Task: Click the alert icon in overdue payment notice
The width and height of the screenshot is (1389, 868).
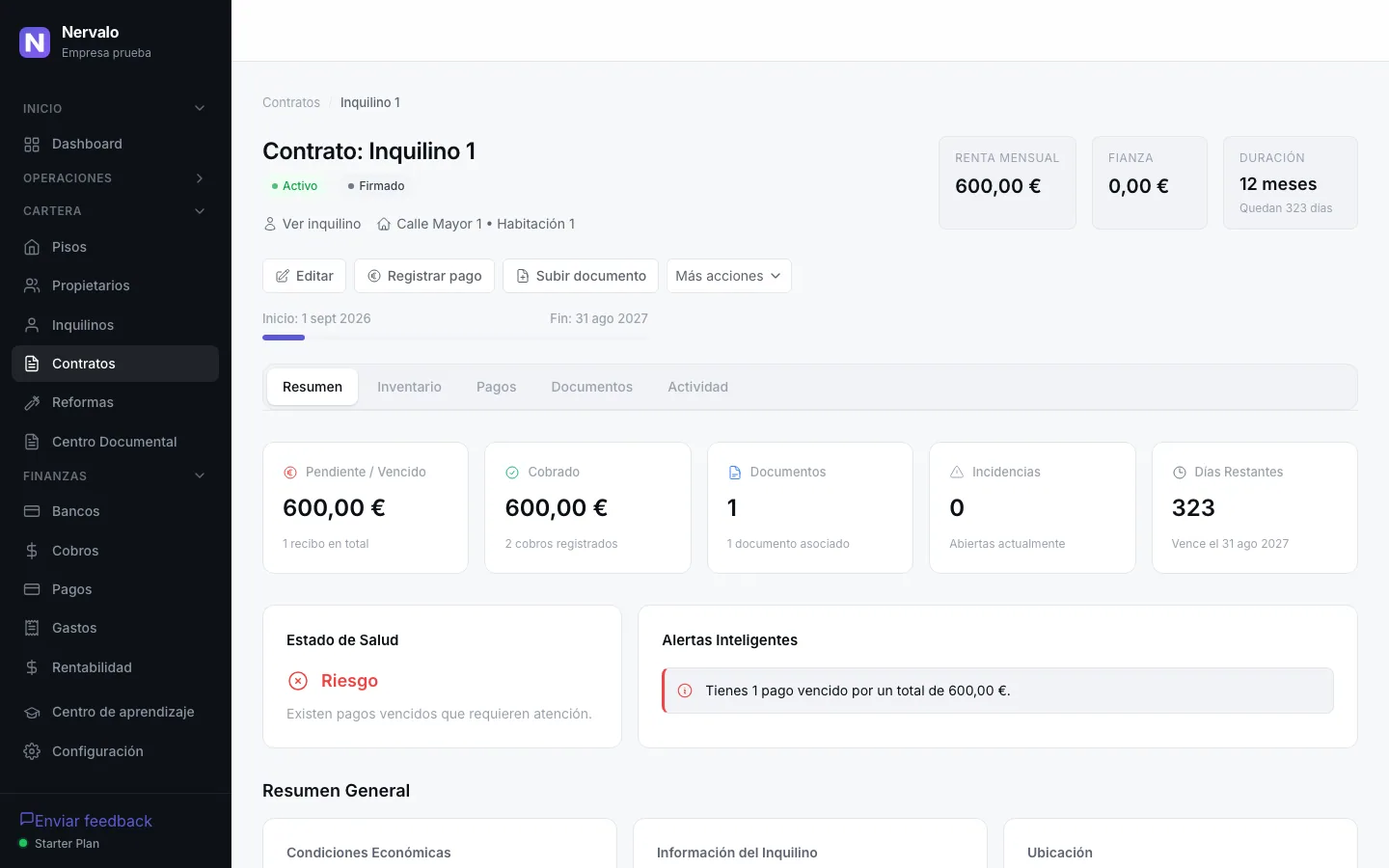Action: 685,691
